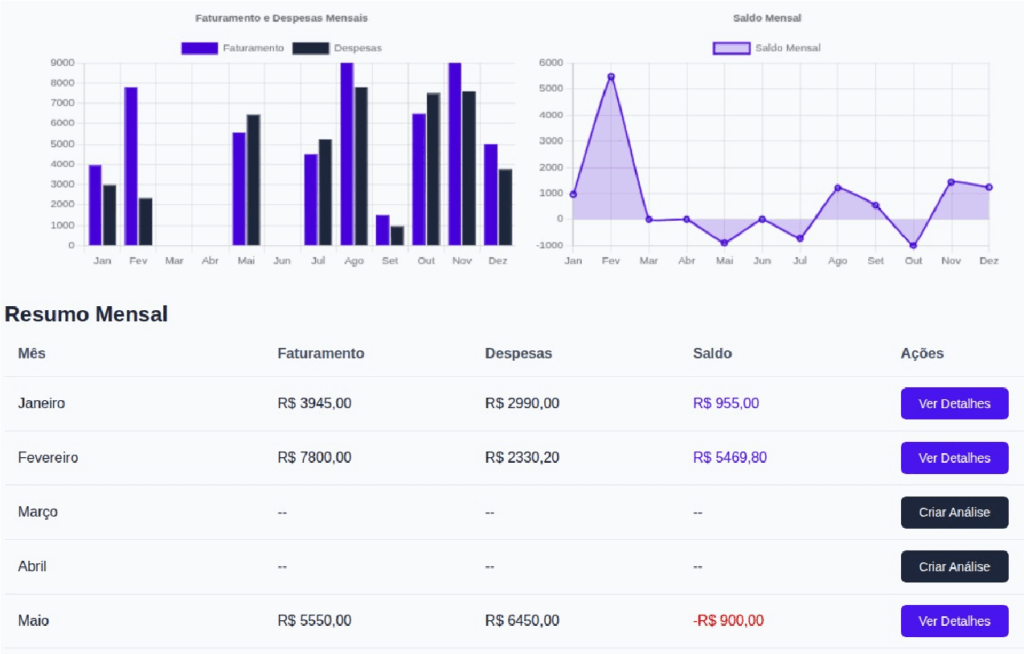
Task: Click the Ago data point on Saldo chart
Action: click(838, 188)
